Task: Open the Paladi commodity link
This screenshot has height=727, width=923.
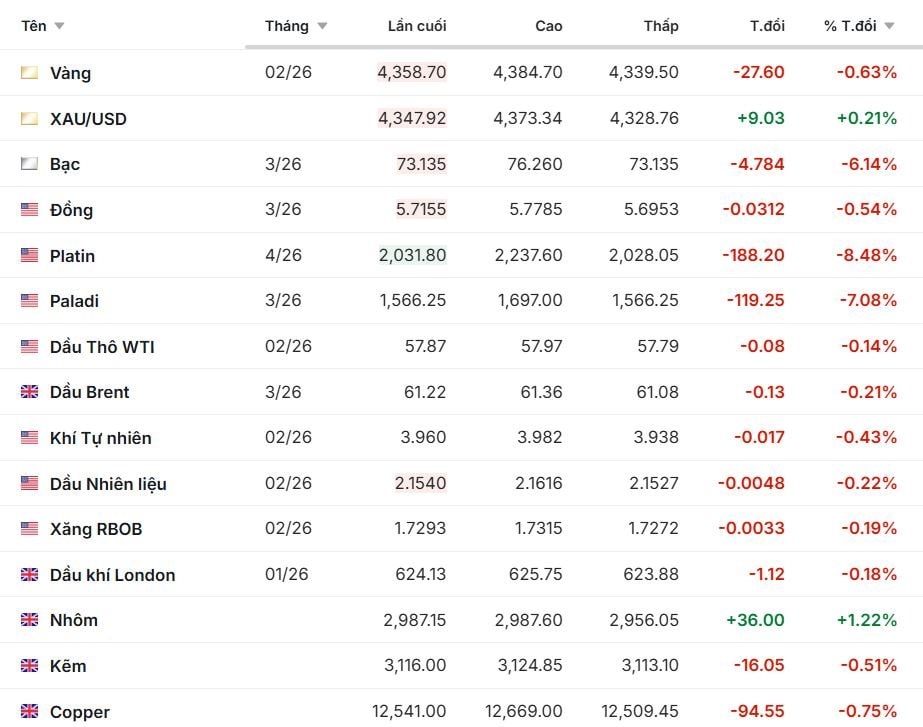Action: coord(74,301)
